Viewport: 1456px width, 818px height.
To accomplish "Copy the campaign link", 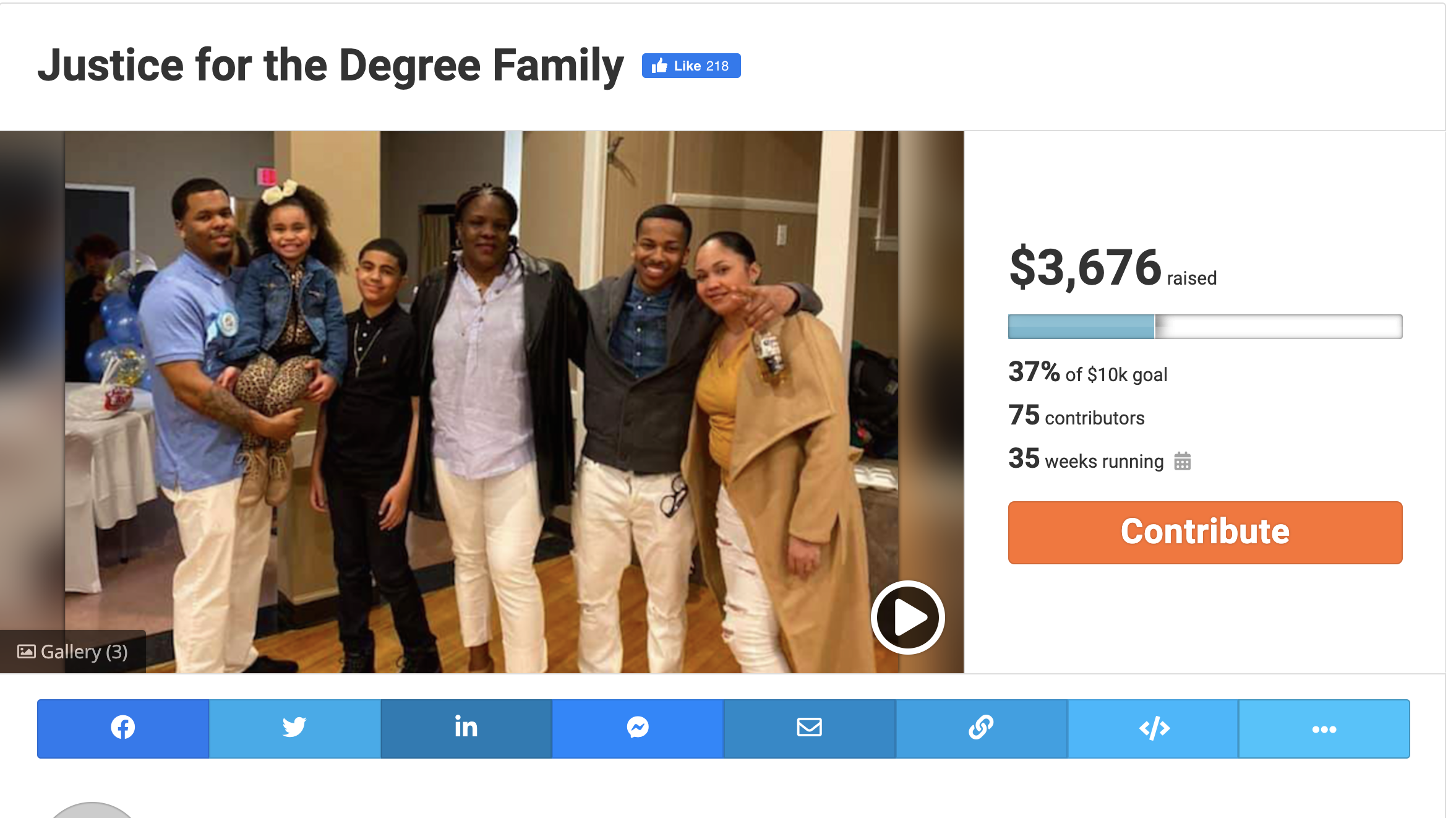I will click(981, 728).
